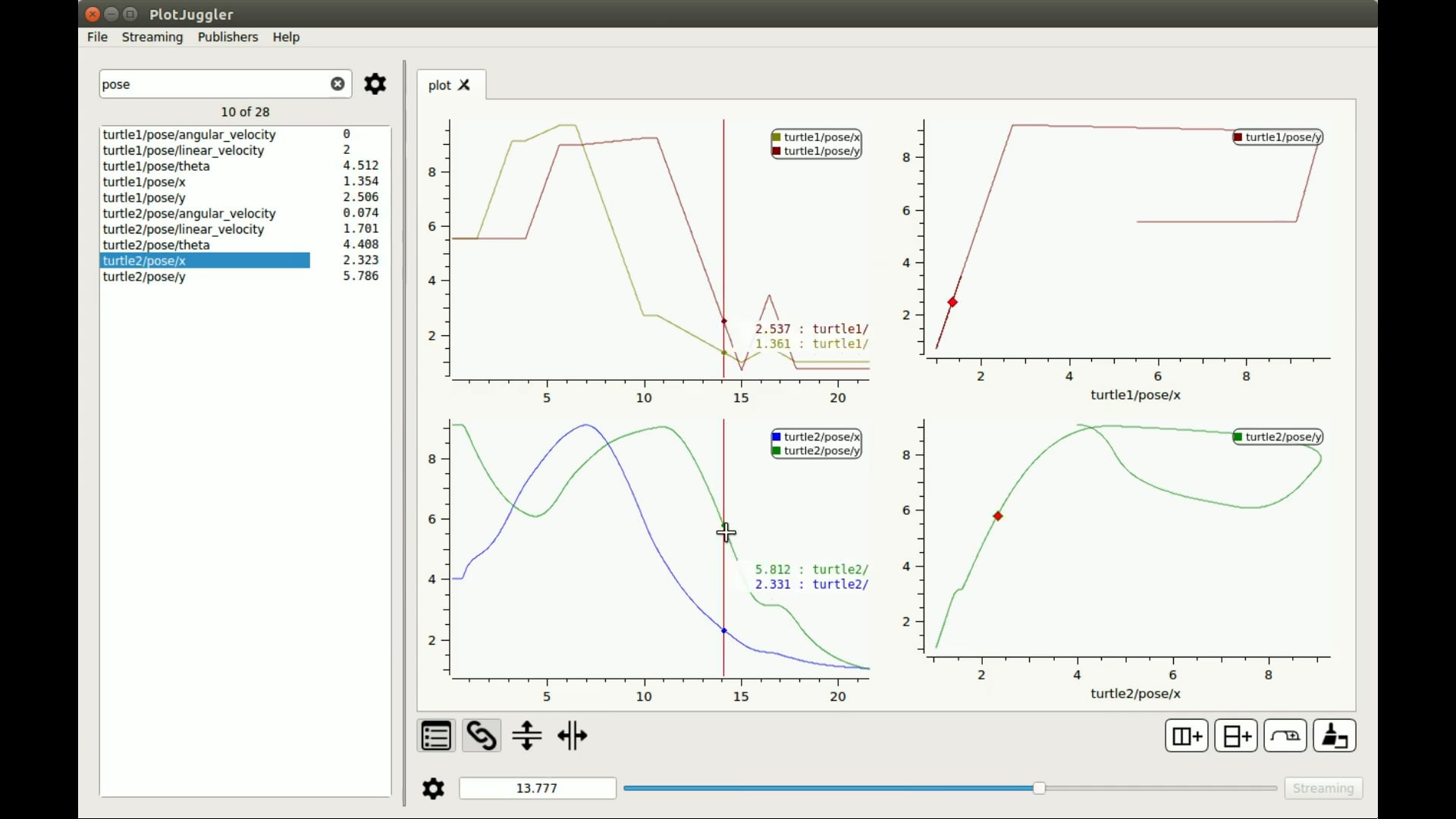The width and height of the screenshot is (1456, 819).
Task: Click the red marker on turtle2 XY plot
Action: [x=998, y=516]
